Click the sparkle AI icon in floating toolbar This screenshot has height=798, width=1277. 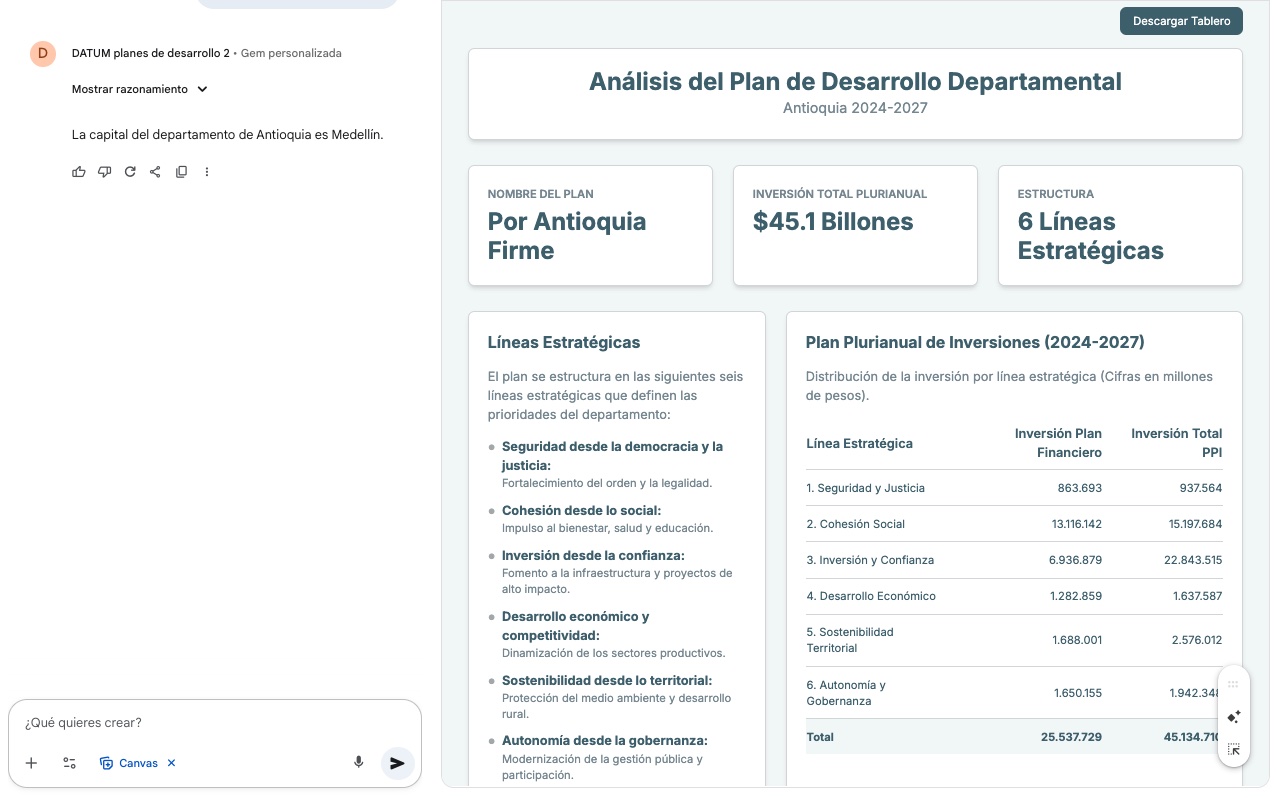click(x=1233, y=717)
